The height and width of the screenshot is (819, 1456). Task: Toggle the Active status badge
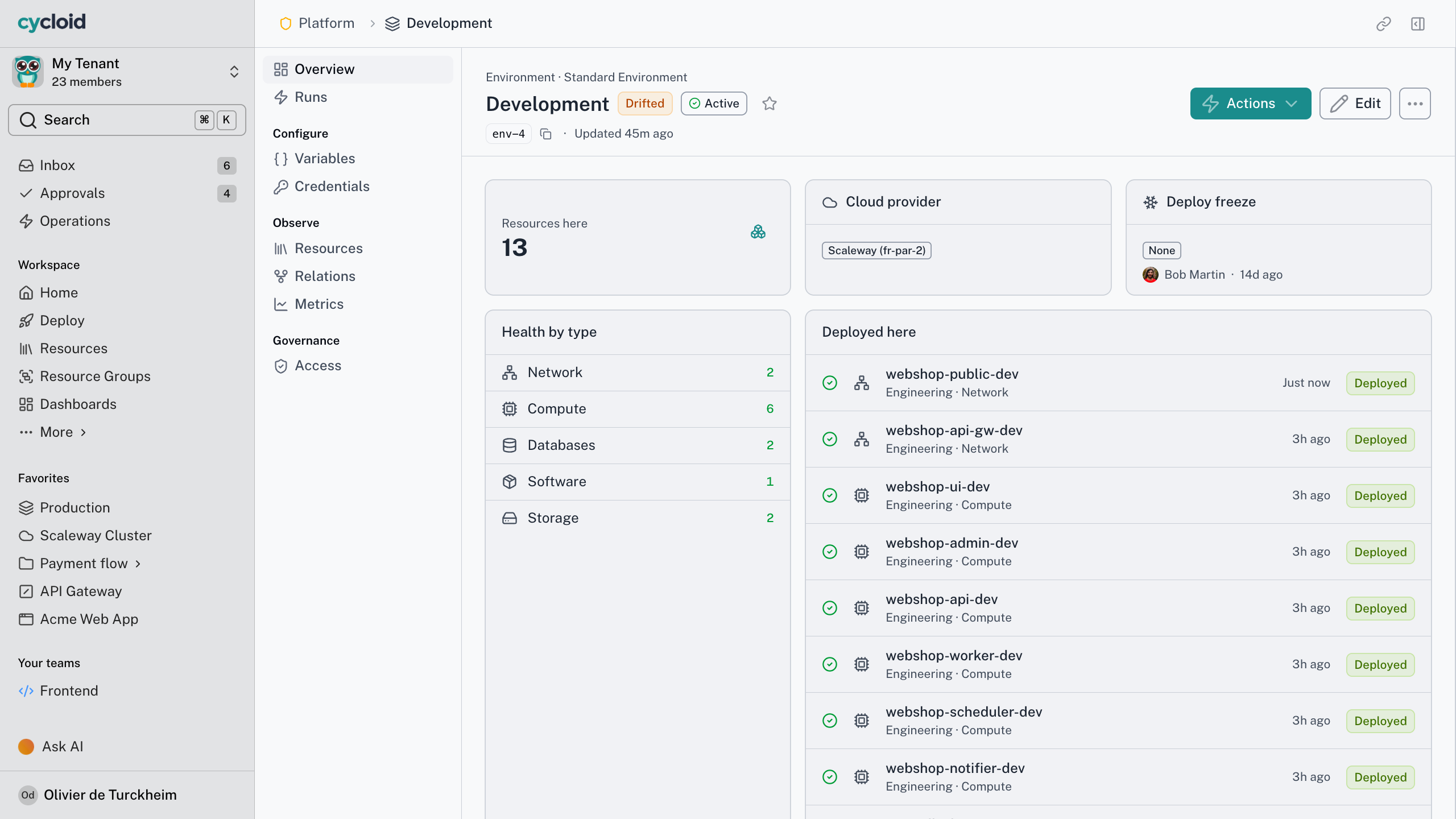714,104
